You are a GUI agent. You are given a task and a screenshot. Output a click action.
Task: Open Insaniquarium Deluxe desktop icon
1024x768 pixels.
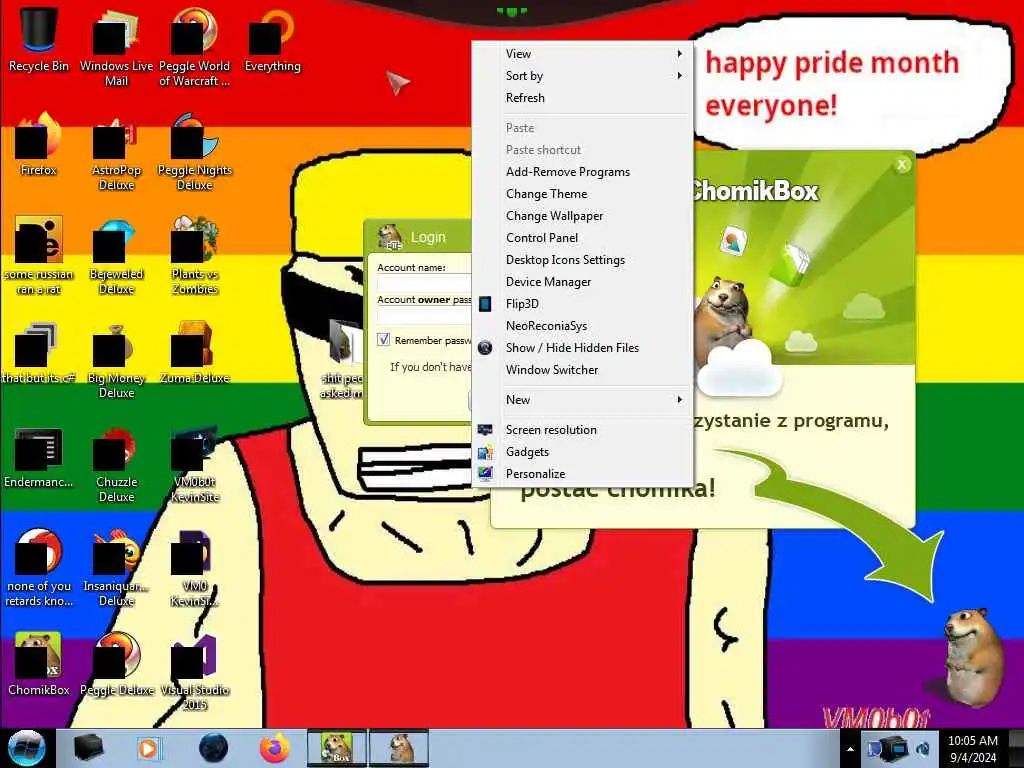click(116, 568)
